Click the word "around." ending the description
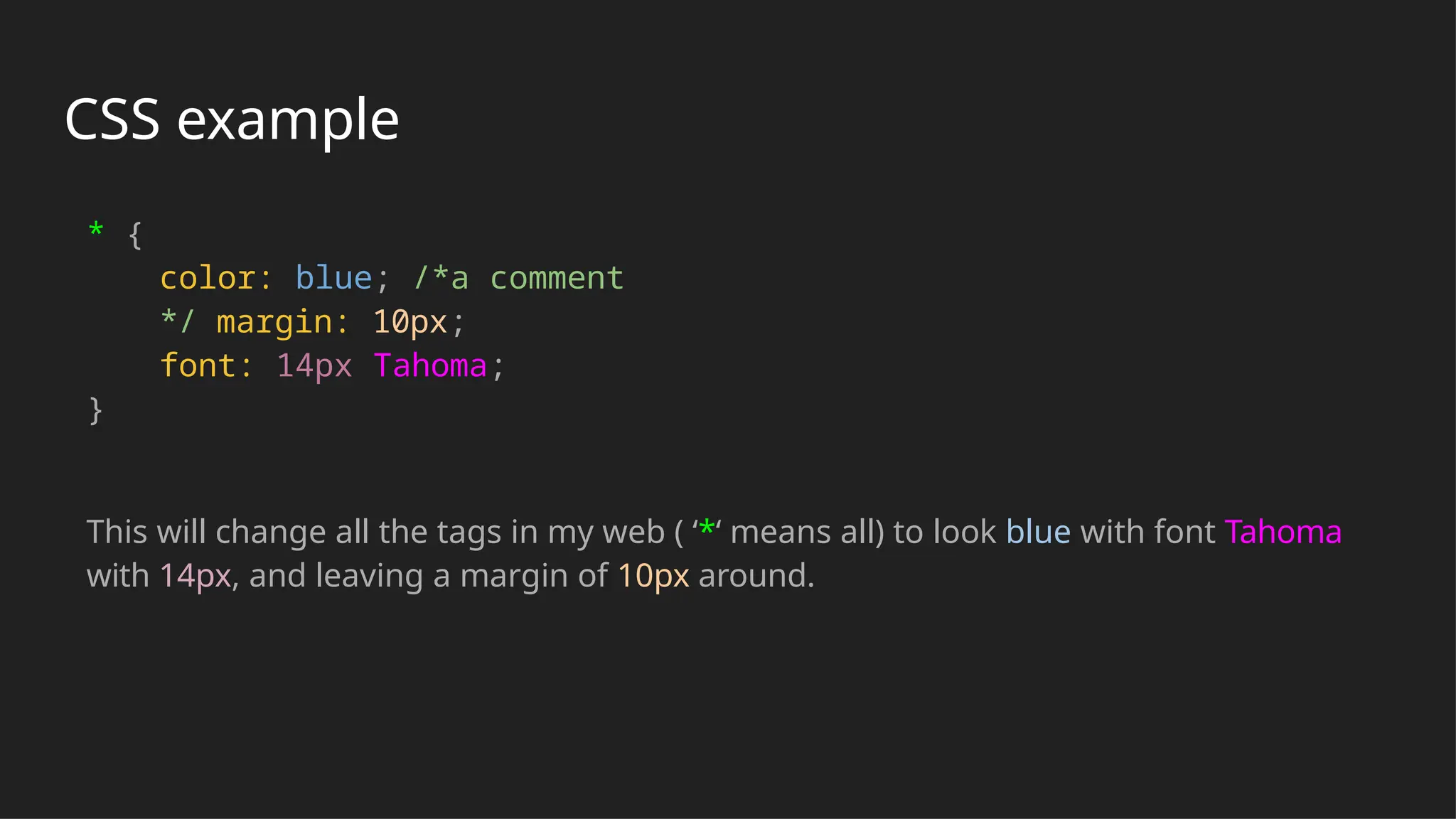This screenshot has height=819, width=1456. coord(756,575)
